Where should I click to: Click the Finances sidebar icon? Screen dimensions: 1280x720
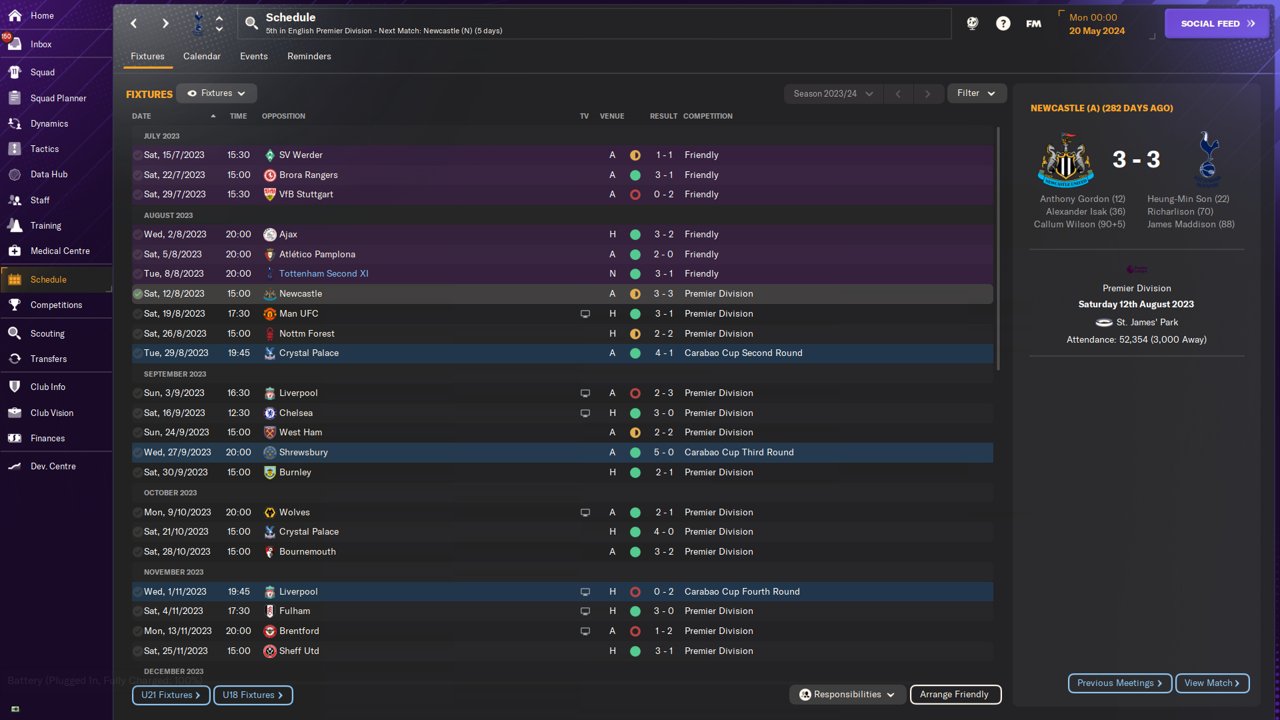coord(14,438)
